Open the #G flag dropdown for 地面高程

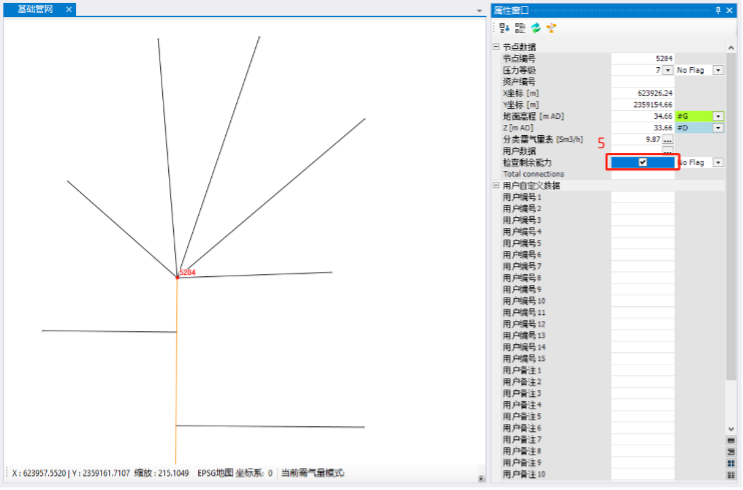pos(718,116)
